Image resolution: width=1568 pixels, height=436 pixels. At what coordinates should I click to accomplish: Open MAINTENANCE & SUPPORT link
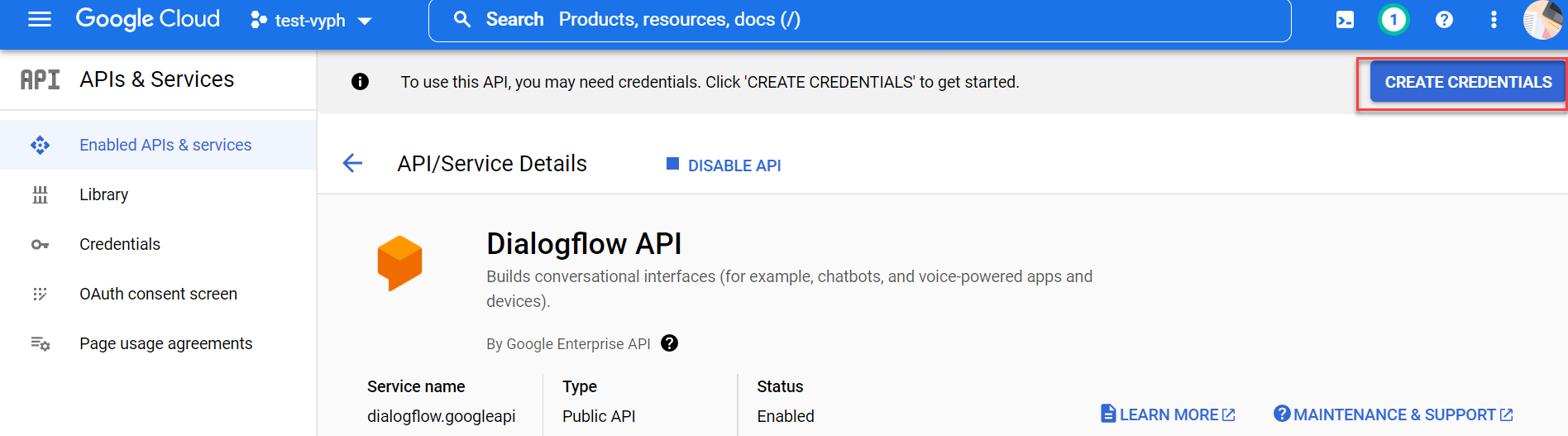coord(1394,414)
